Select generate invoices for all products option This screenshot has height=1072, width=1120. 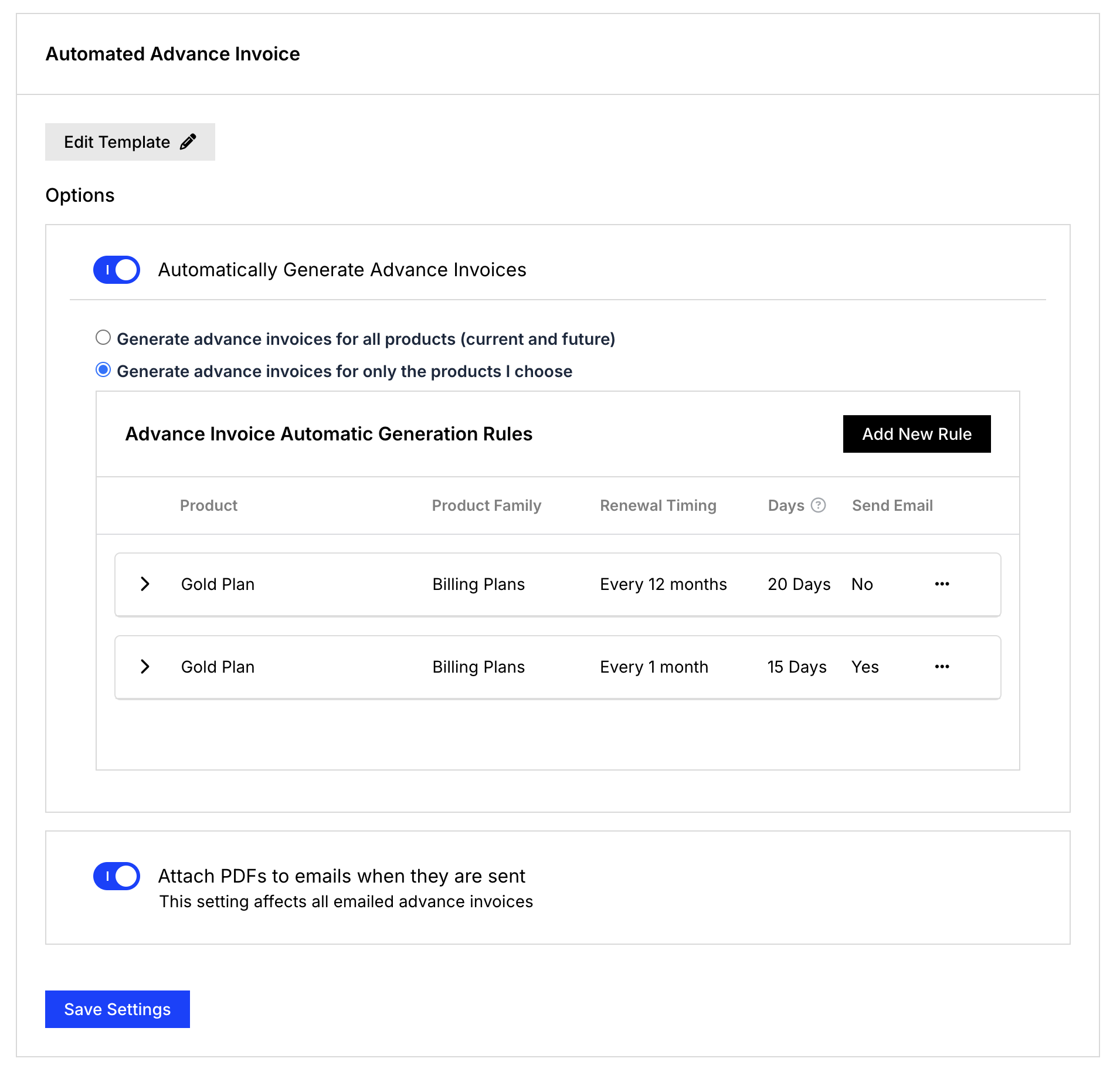click(x=103, y=338)
